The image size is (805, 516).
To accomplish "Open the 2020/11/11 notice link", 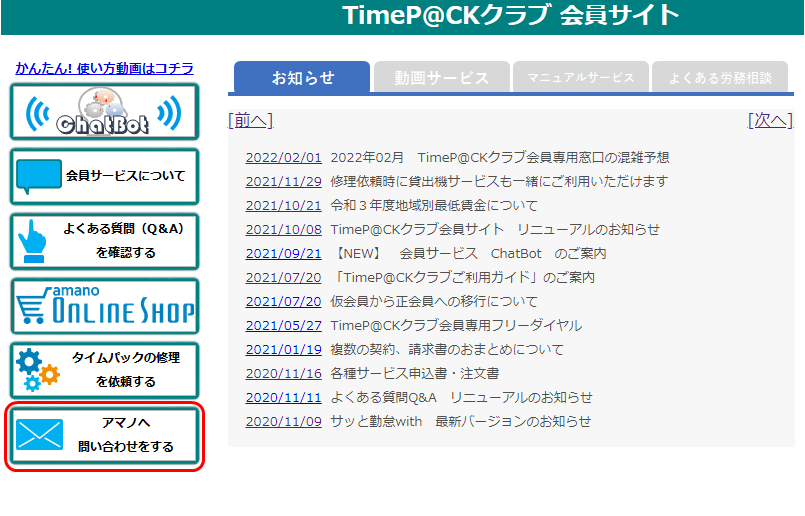I will 283,398.
